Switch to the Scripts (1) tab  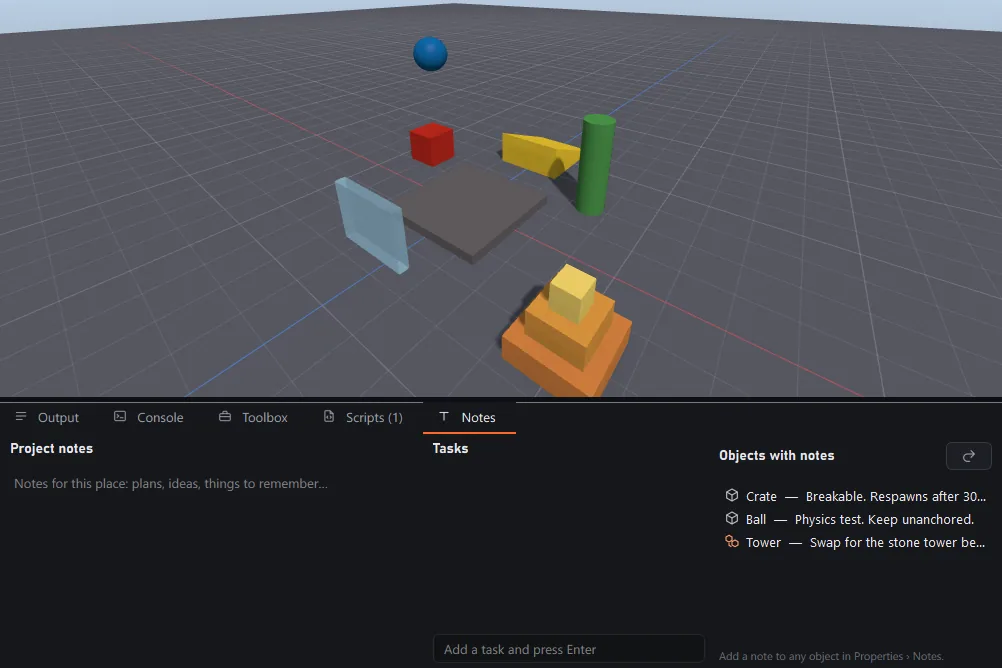click(x=363, y=417)
